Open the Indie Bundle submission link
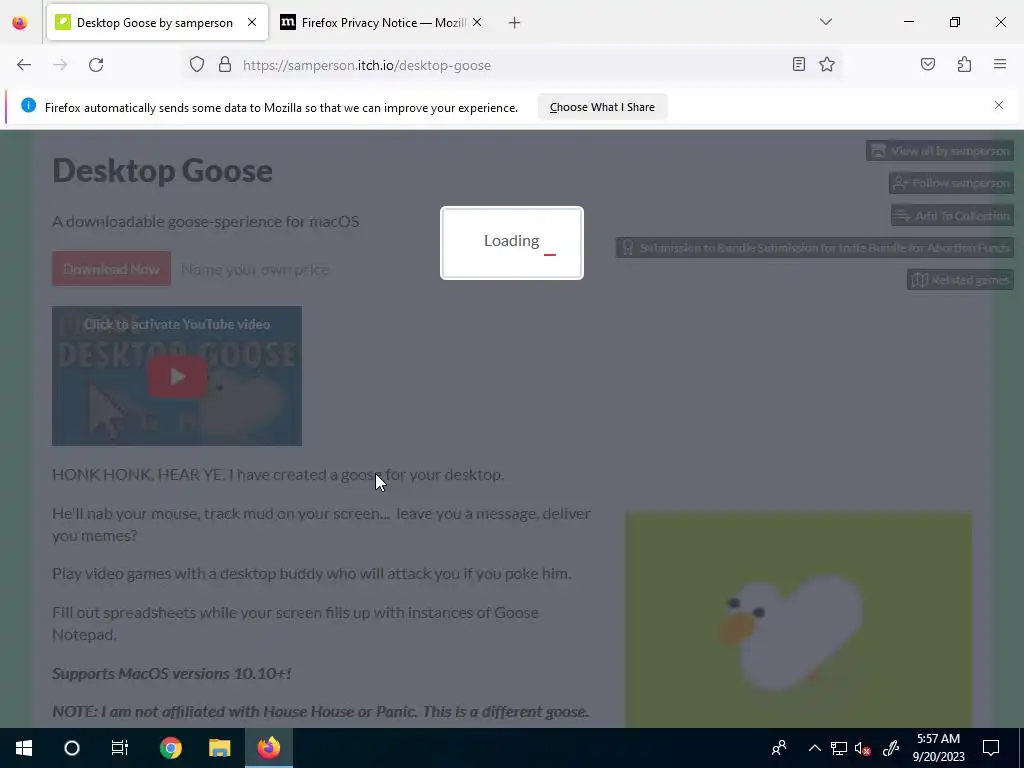 click(x=814, y=248)
